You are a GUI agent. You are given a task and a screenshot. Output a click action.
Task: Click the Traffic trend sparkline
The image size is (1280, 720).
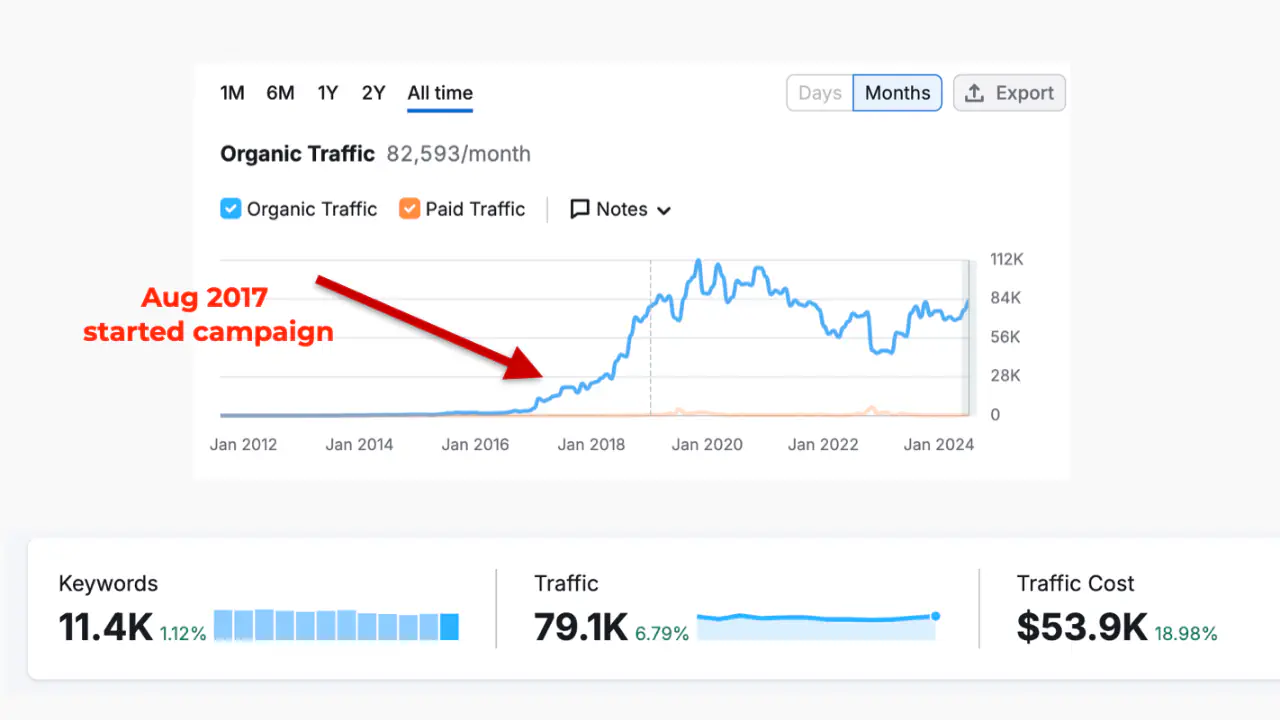(x=815, y=625)
